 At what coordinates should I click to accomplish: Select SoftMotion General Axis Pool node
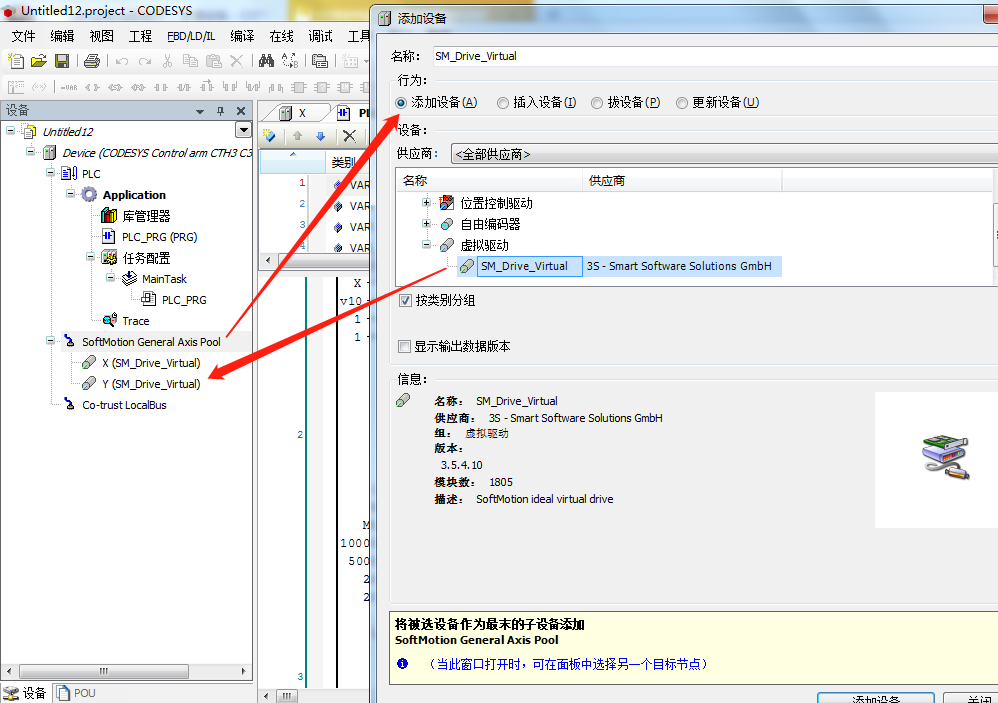point(151,342)
